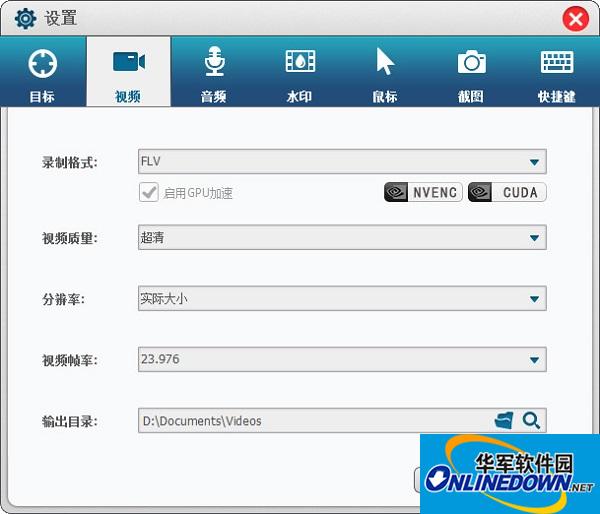The width and height of the screenshot is (600, 514).
Task: Open the 目标 target settings tab
Action: (42, 73)
